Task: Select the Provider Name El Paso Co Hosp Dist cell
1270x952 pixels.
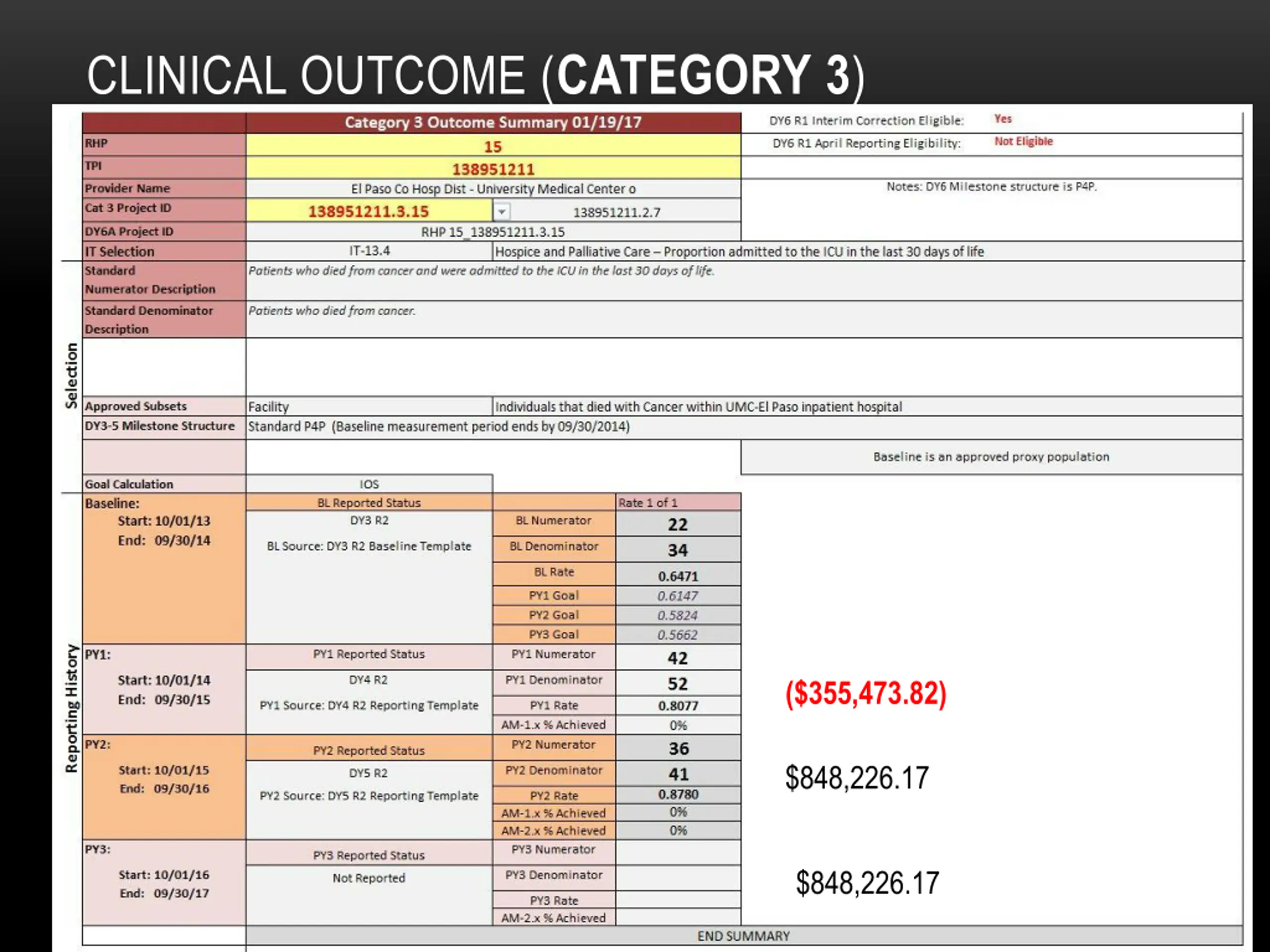Action: [493, 189]
